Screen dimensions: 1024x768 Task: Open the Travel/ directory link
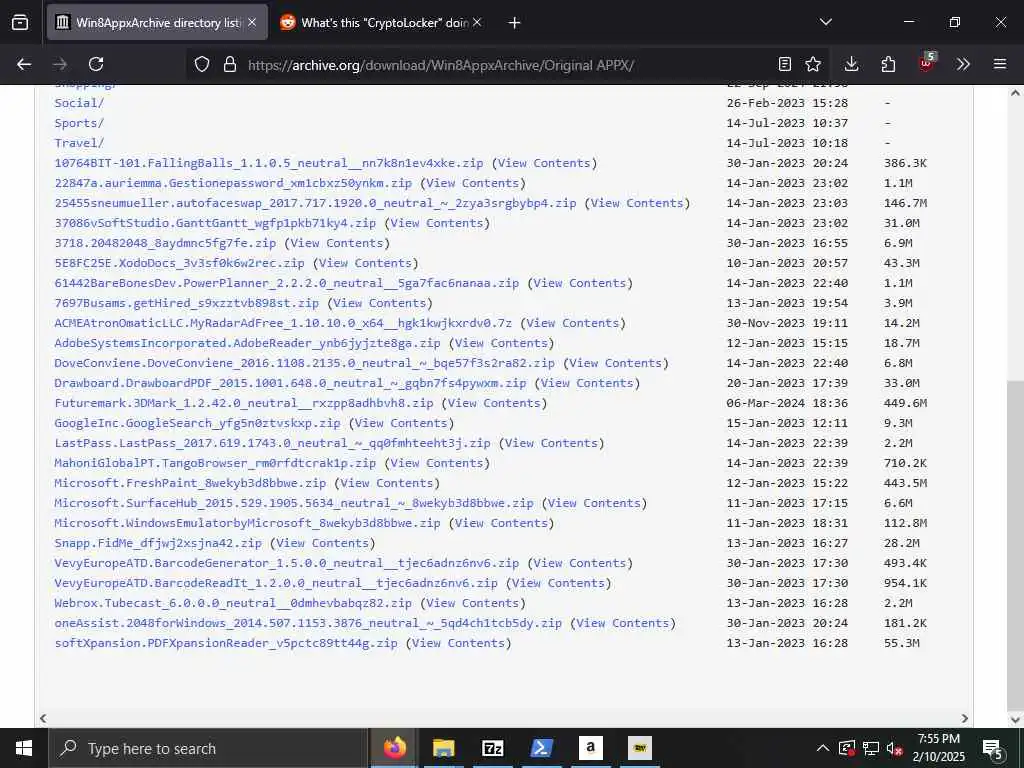pos(79,142)
